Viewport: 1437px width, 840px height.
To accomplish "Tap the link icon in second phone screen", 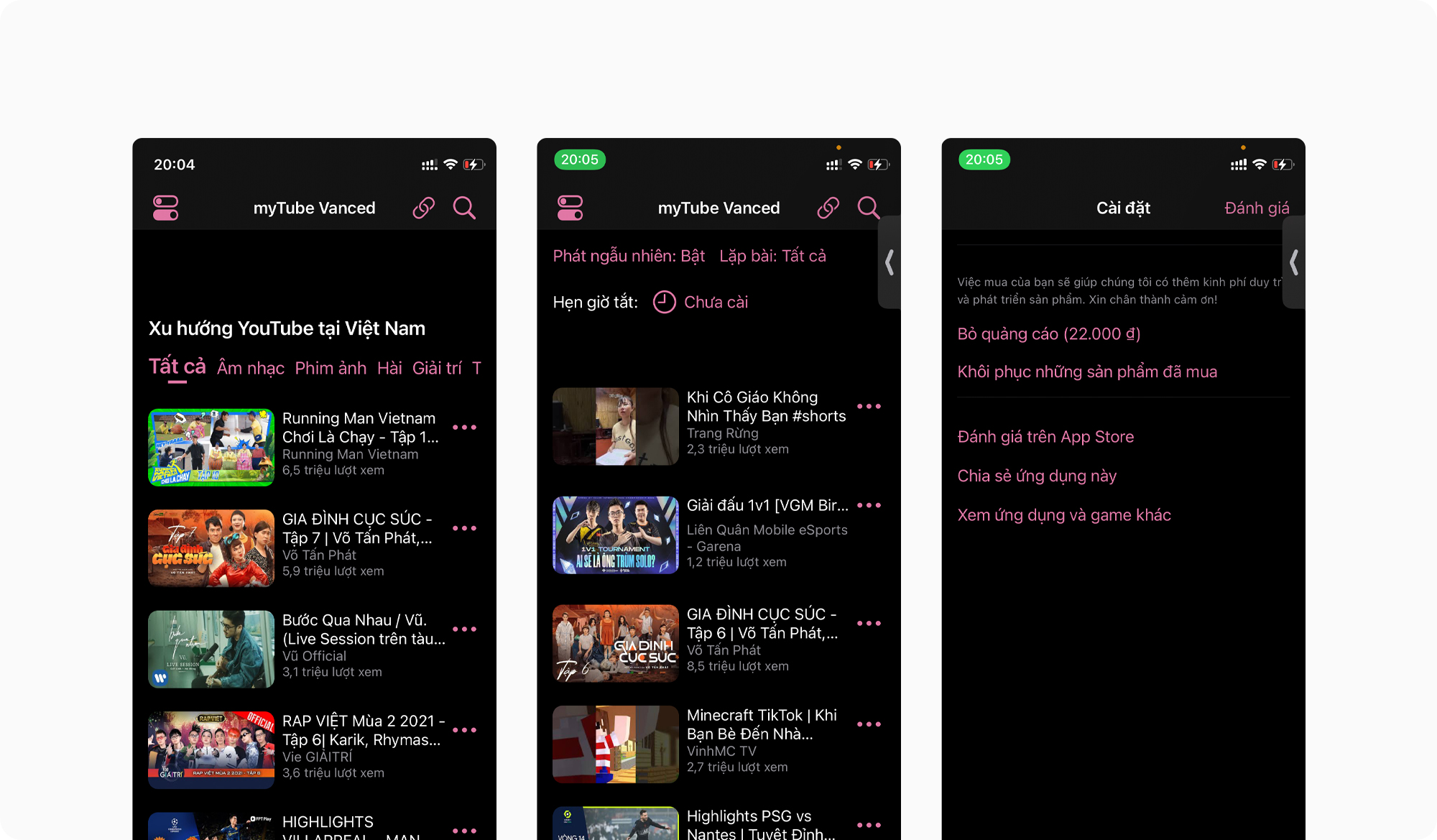I will pos(828,208).
